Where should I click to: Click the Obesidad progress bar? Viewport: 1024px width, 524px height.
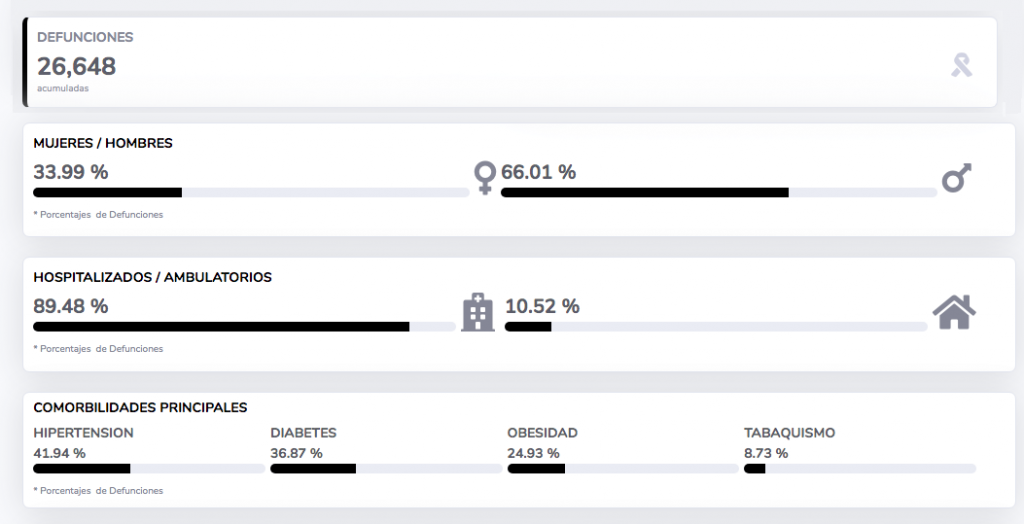623,468
